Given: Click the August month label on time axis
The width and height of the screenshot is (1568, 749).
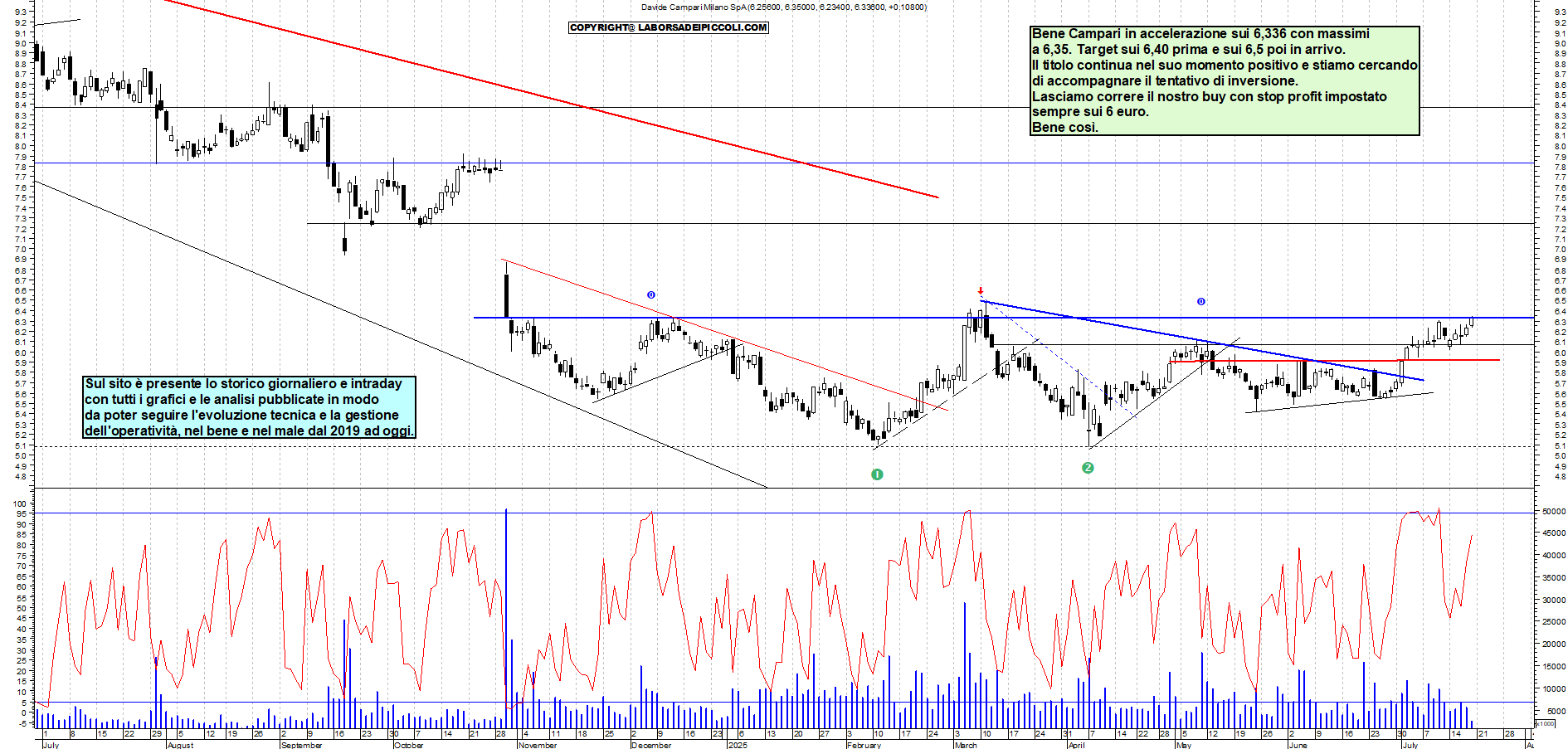Looking at the screenshot, I should (180, 745).
